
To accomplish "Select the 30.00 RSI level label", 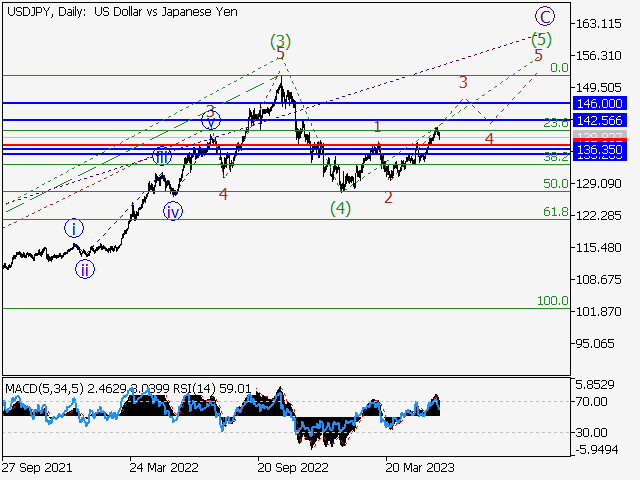I will pyautogui.click(x=591, y=432).
